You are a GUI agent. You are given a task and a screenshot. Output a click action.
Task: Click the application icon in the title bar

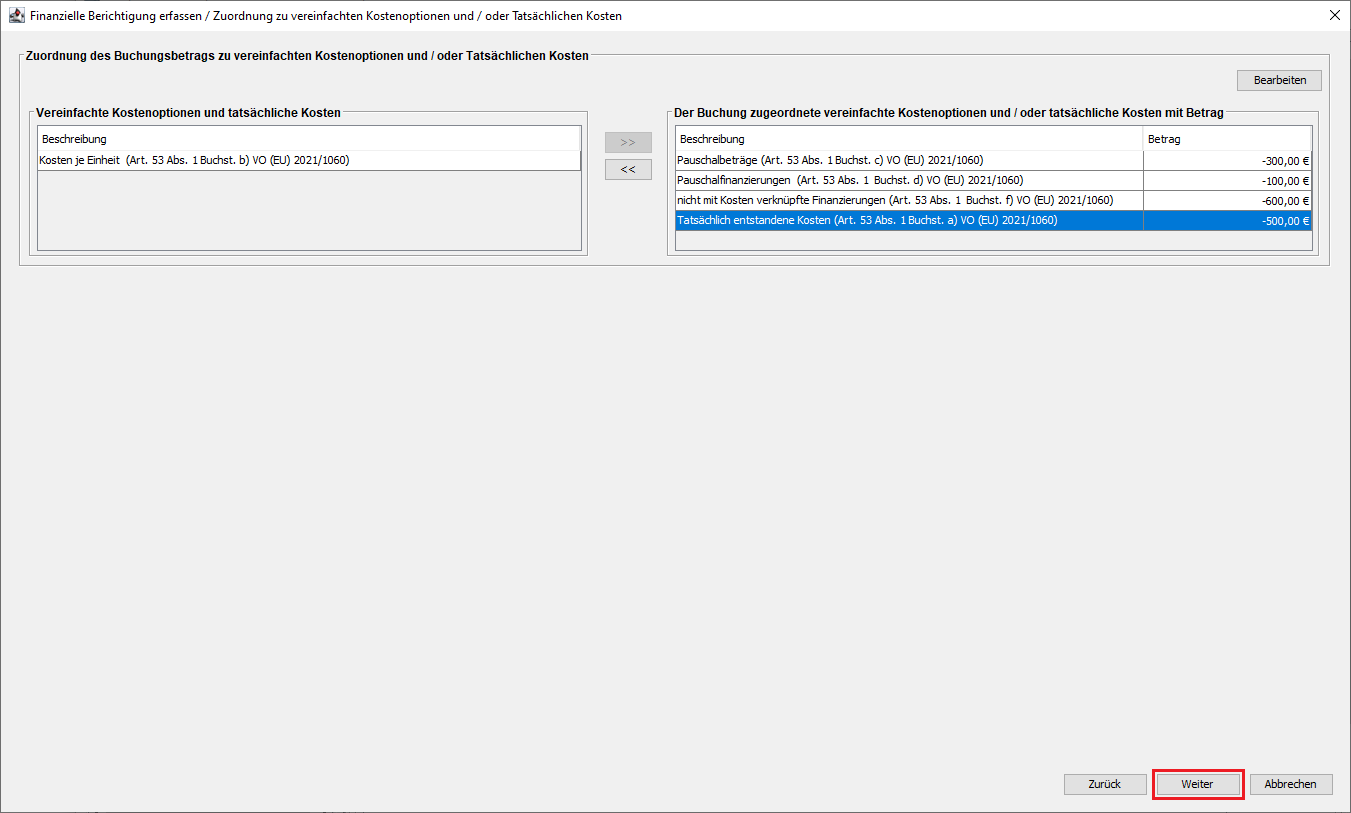pyautogui.click(x=16, y=16)
